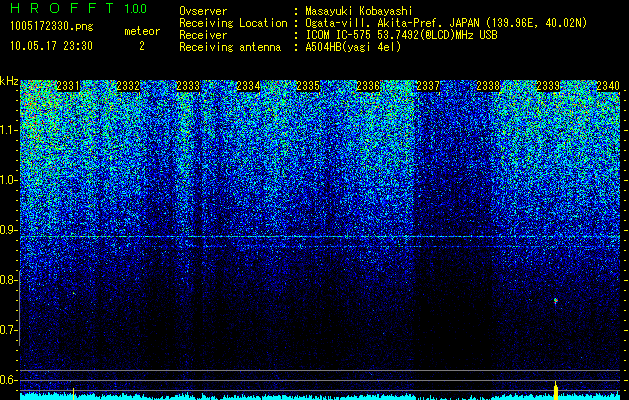This screenshot has width=629, height=400.
Task: Click the thin yellow detection tick near 2331
Action: [73, 394]
